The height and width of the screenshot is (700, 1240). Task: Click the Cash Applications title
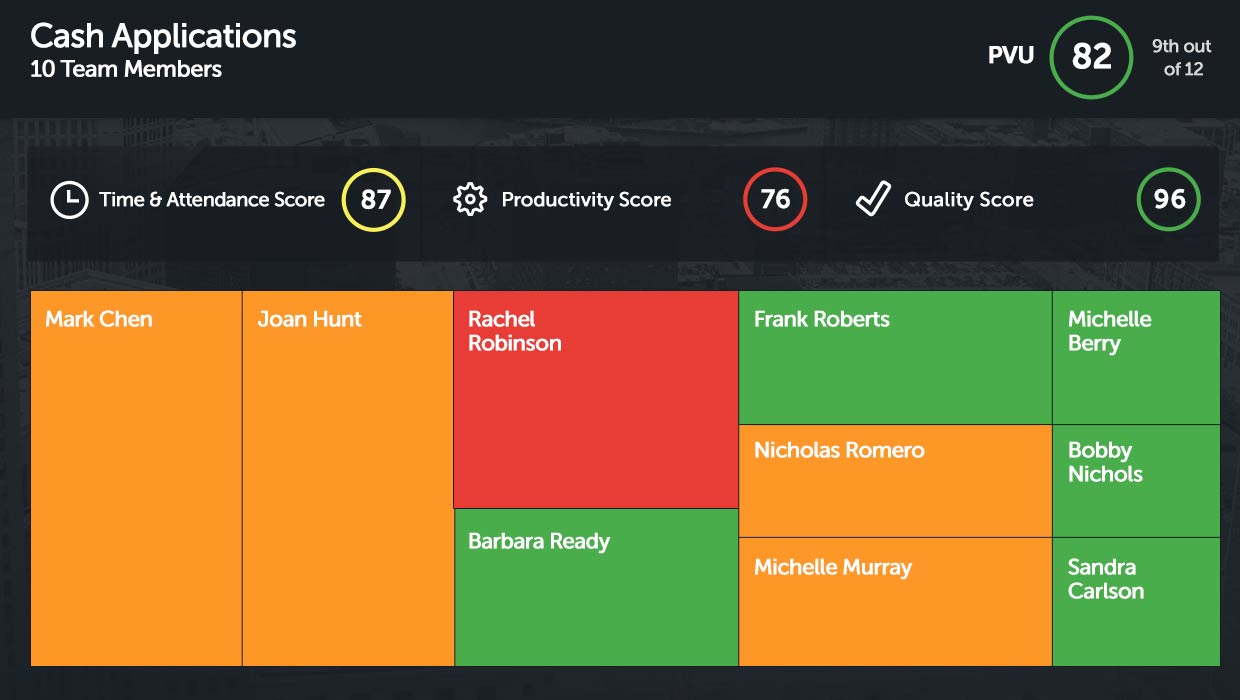tap(163, 37)
